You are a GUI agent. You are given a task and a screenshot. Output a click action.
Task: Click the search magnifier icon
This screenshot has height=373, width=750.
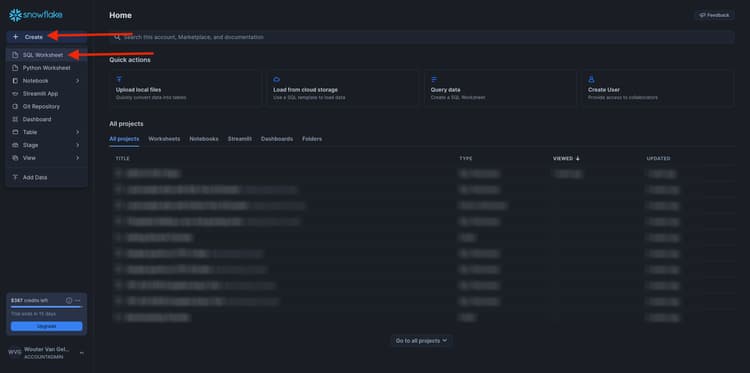(x=117, y=37)
